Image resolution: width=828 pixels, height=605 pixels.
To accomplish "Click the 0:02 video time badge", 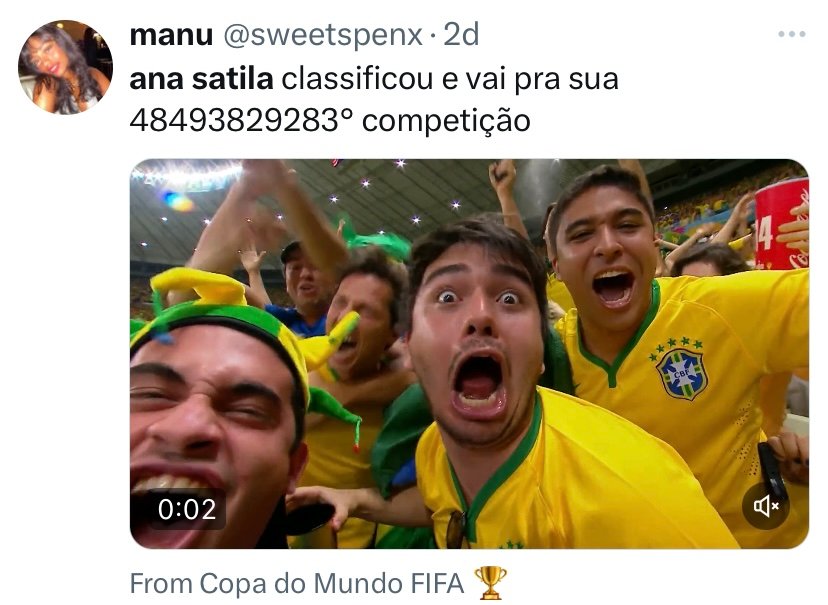I will click(187, 509).
